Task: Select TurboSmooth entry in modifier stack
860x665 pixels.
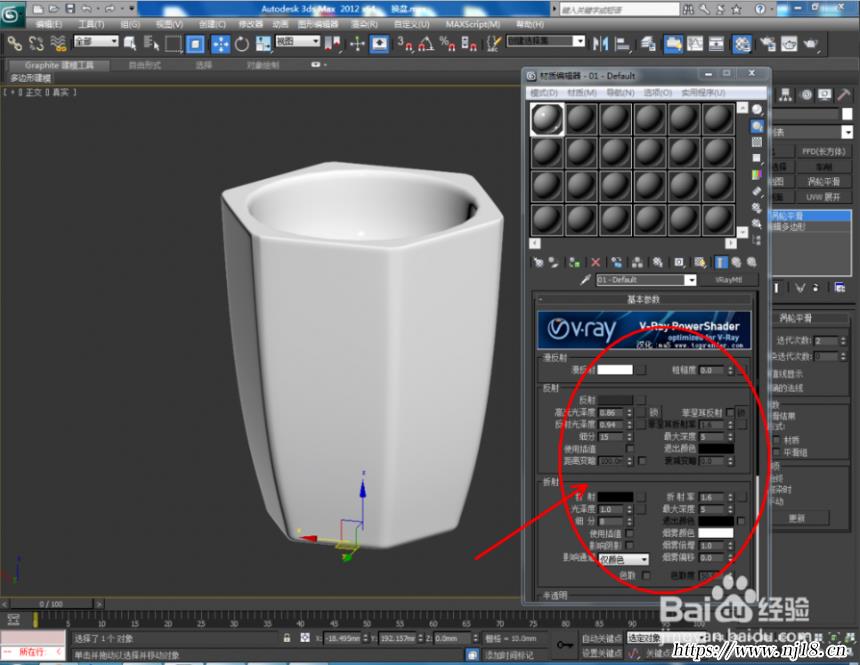Action: [x=811, y=216]
